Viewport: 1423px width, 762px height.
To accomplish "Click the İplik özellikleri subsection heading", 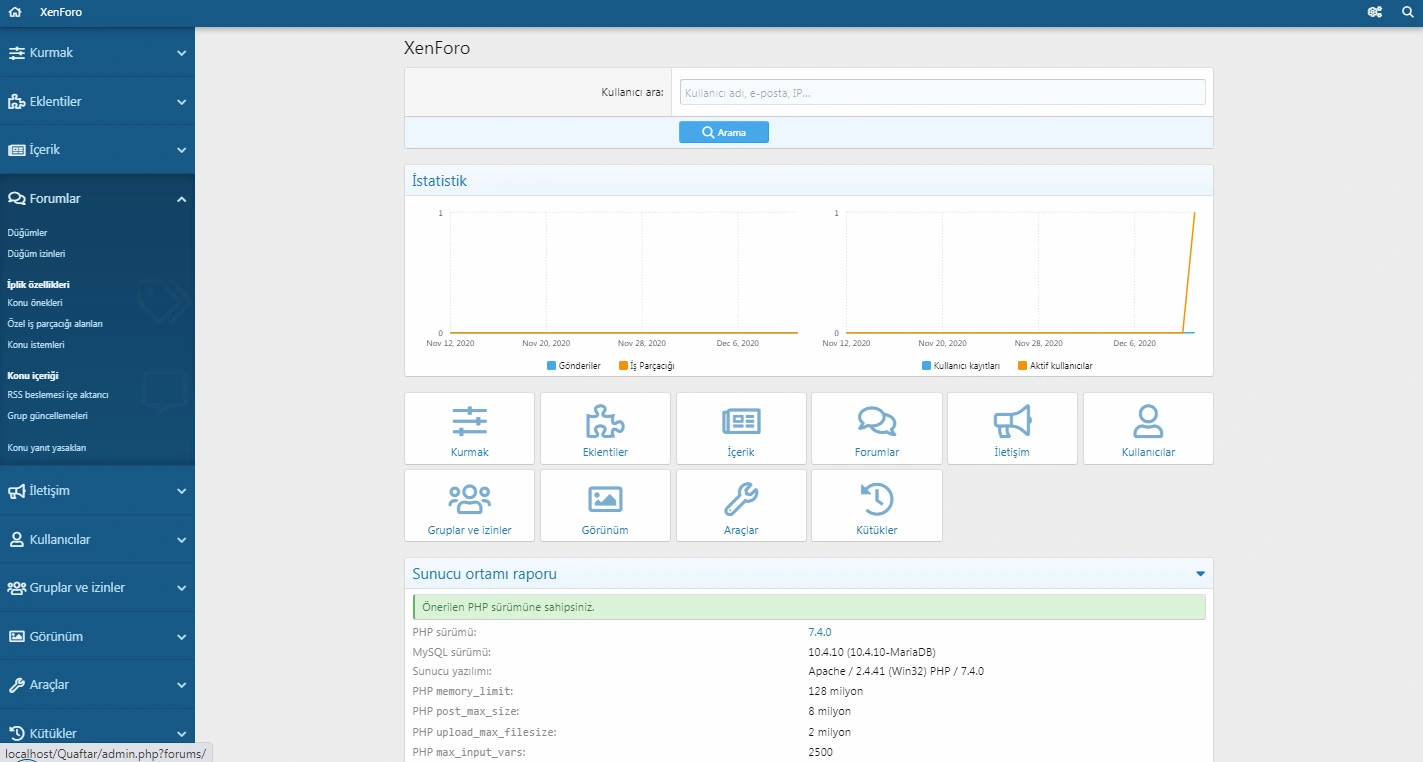I will coord(38,285).
